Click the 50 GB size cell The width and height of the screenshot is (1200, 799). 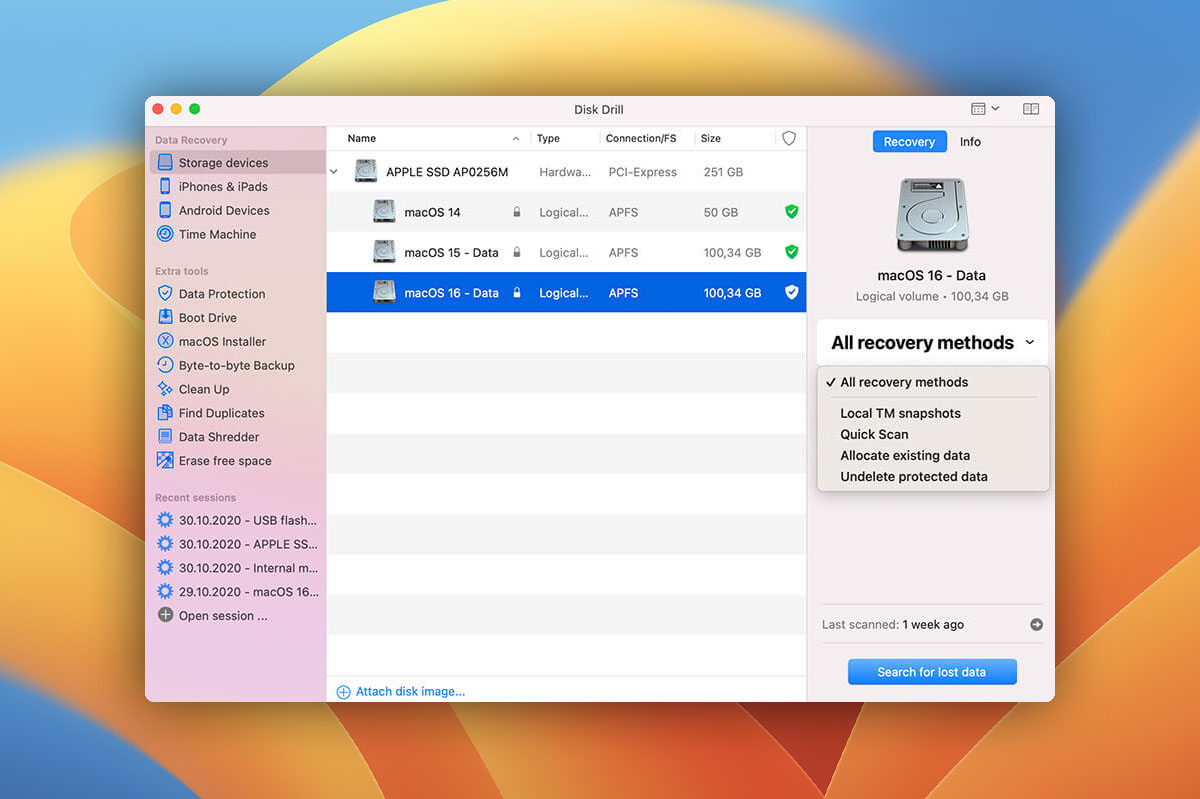click(x=720, y=212)
